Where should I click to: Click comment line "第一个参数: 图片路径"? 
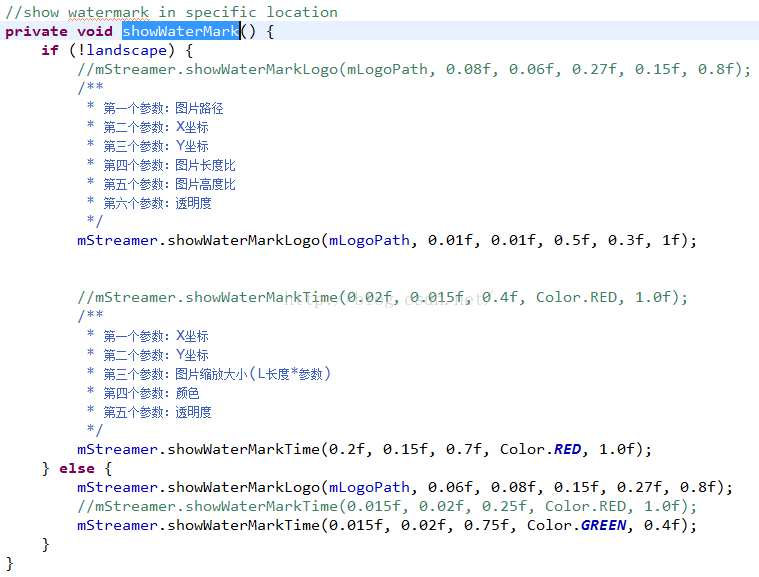click(x=163, y=108)
